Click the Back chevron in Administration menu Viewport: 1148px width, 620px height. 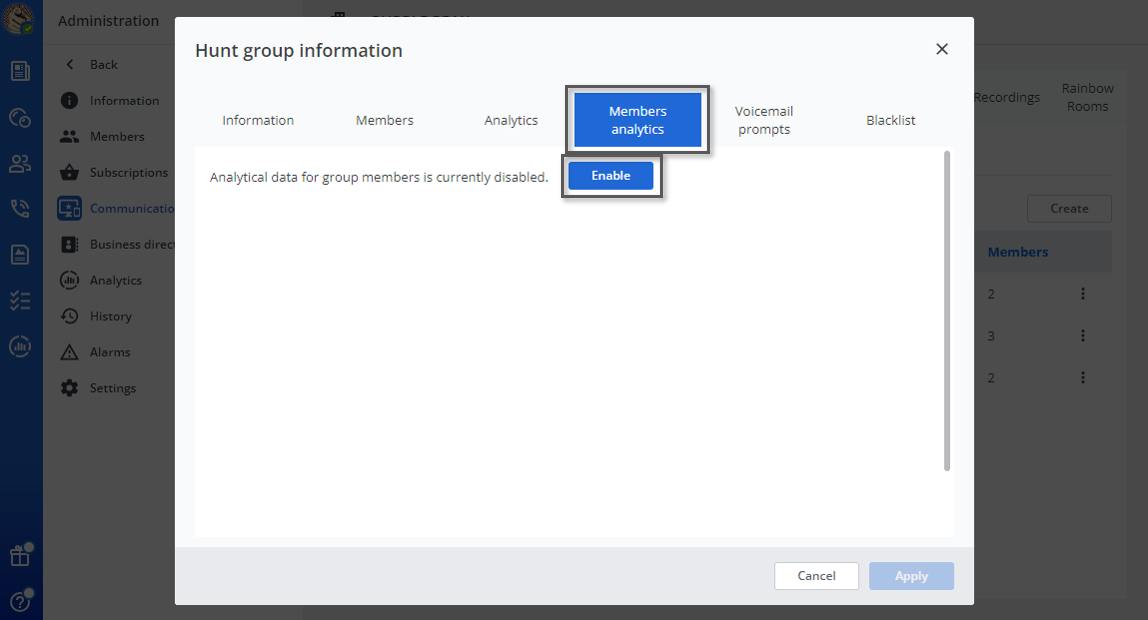pyautogui.click(x=69, y=64)
